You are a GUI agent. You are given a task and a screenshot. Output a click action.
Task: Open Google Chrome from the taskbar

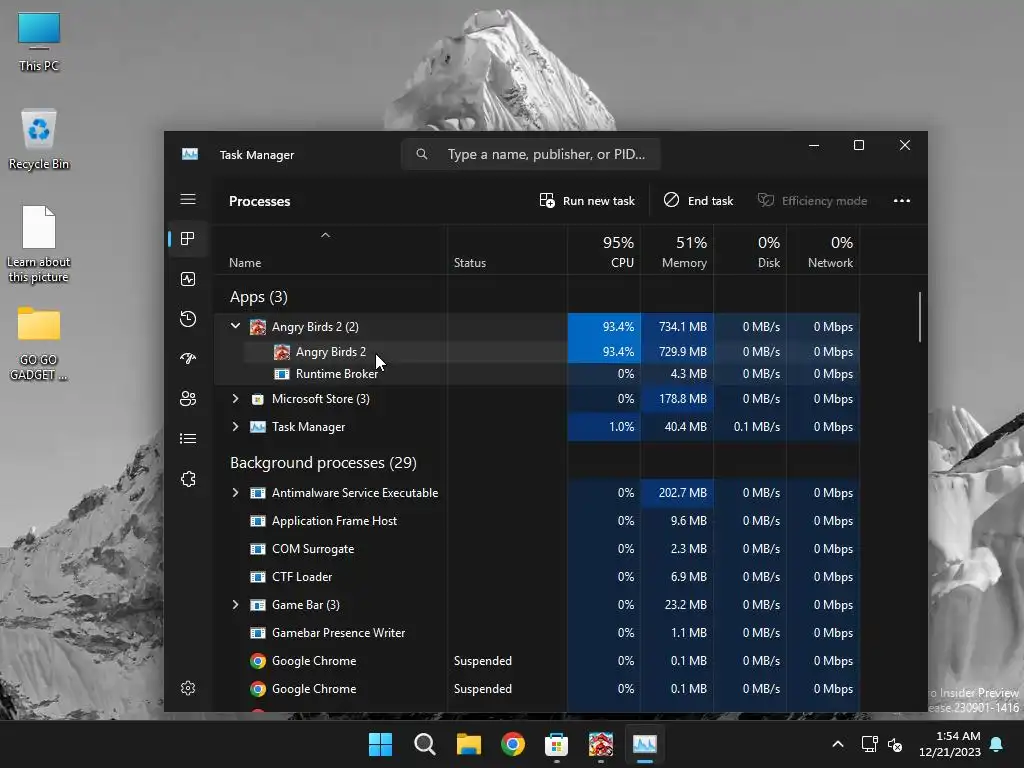coord(513,744)
